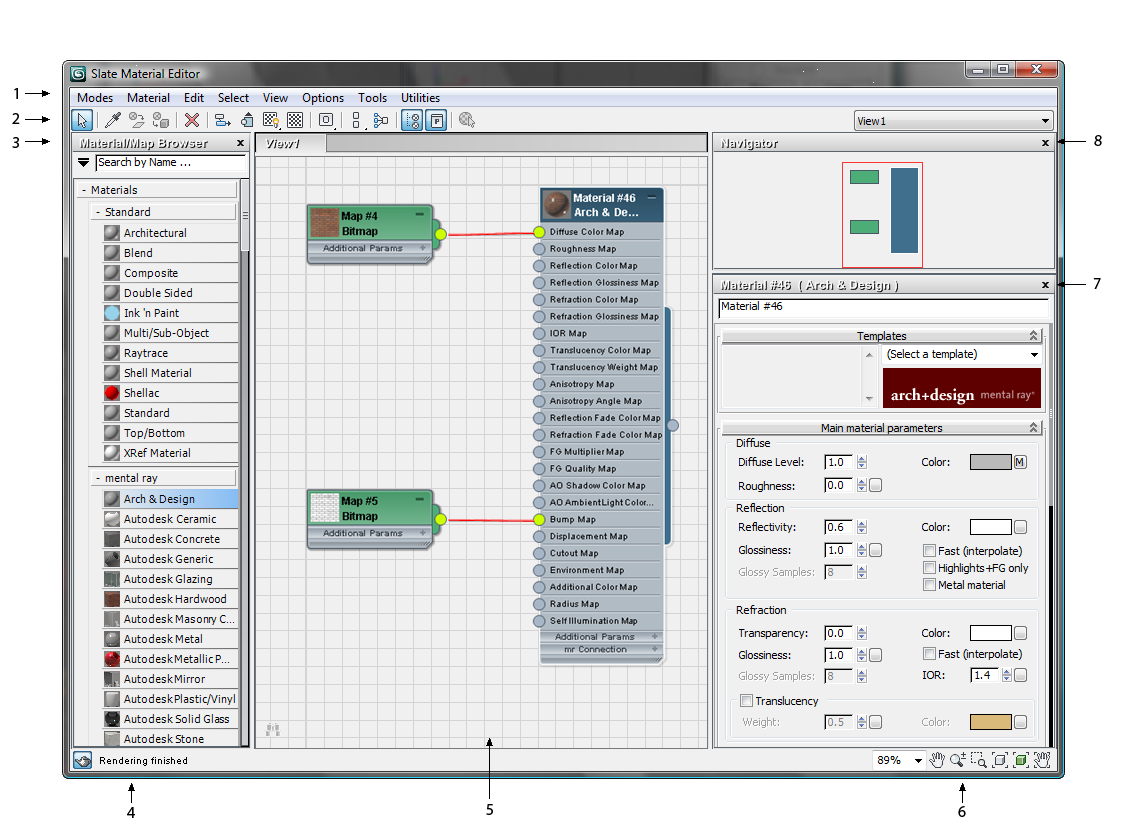The image size is (1127, 840).
Task: Select Zoom tool magnifier icon
Action: 957,760
